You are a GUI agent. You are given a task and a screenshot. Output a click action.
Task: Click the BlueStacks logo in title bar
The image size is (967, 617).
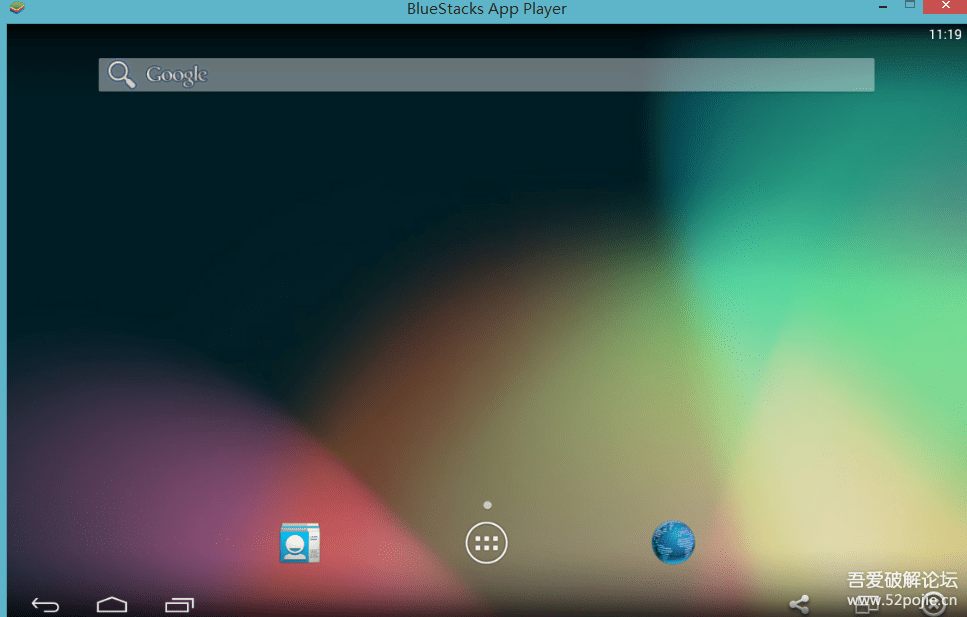(17, 8)
